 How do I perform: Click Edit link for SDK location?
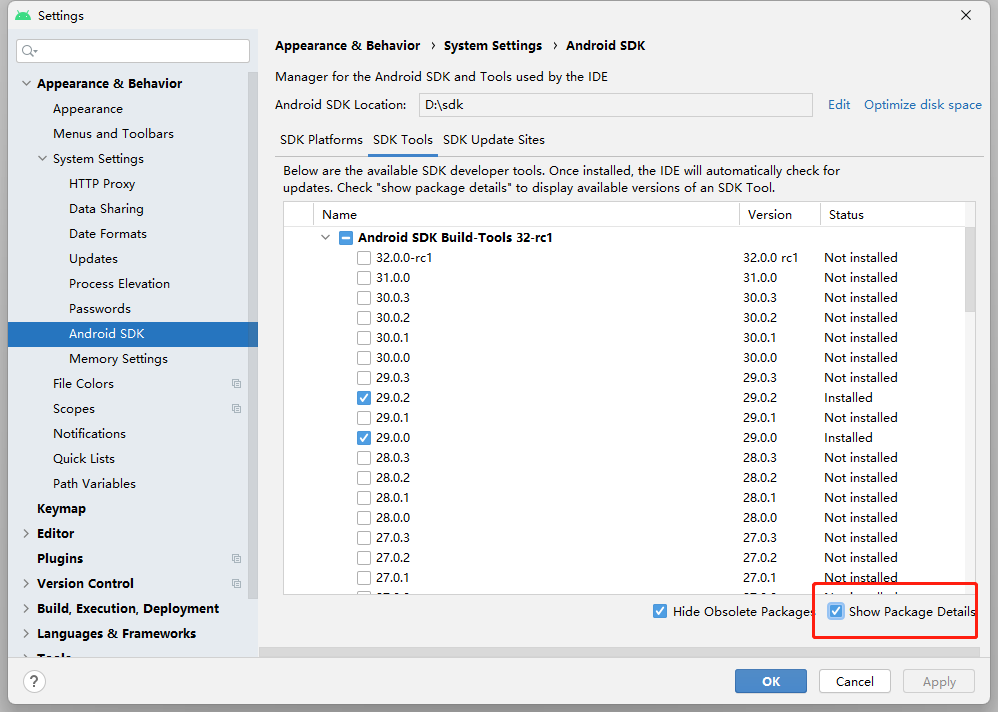839,105
